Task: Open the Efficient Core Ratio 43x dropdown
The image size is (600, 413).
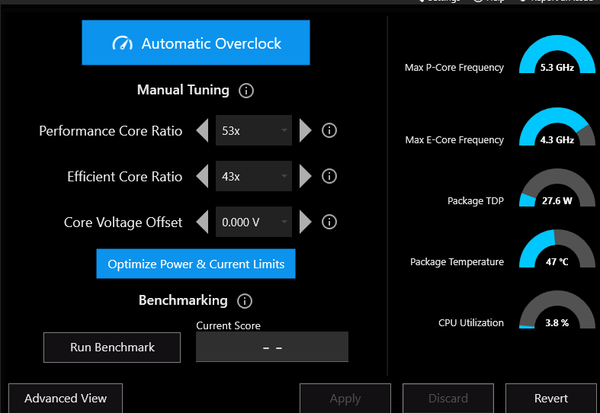Action: tap(254, 177)
